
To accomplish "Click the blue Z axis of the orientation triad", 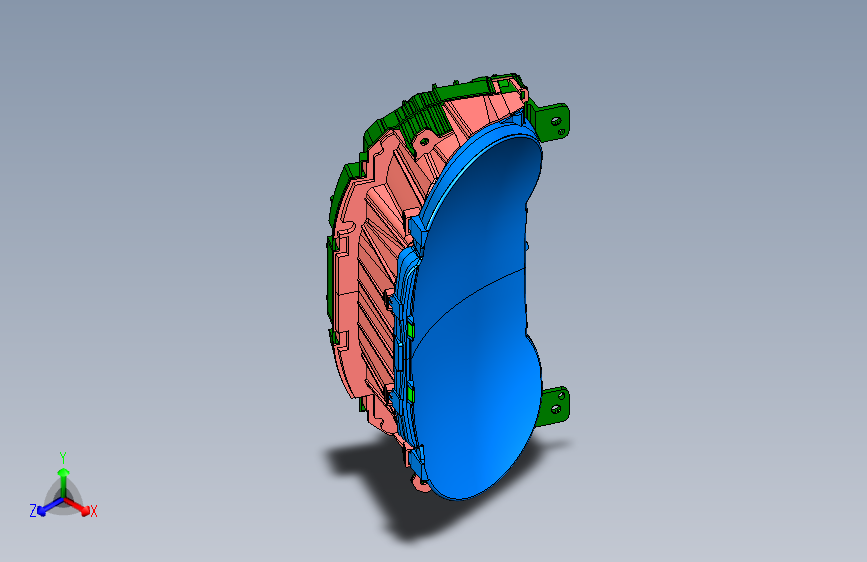I will click(x=50, y=507).
